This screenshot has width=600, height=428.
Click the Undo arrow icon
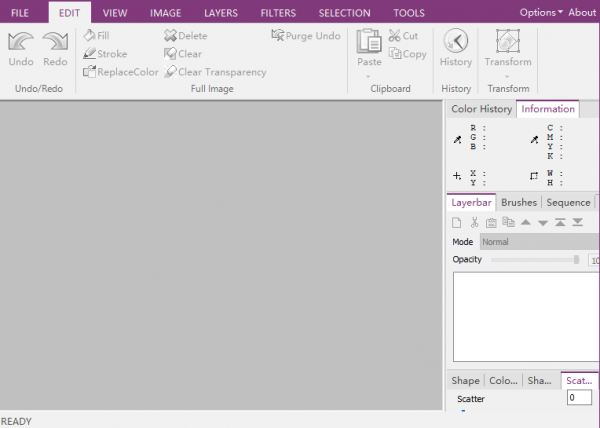click(21, 41)
